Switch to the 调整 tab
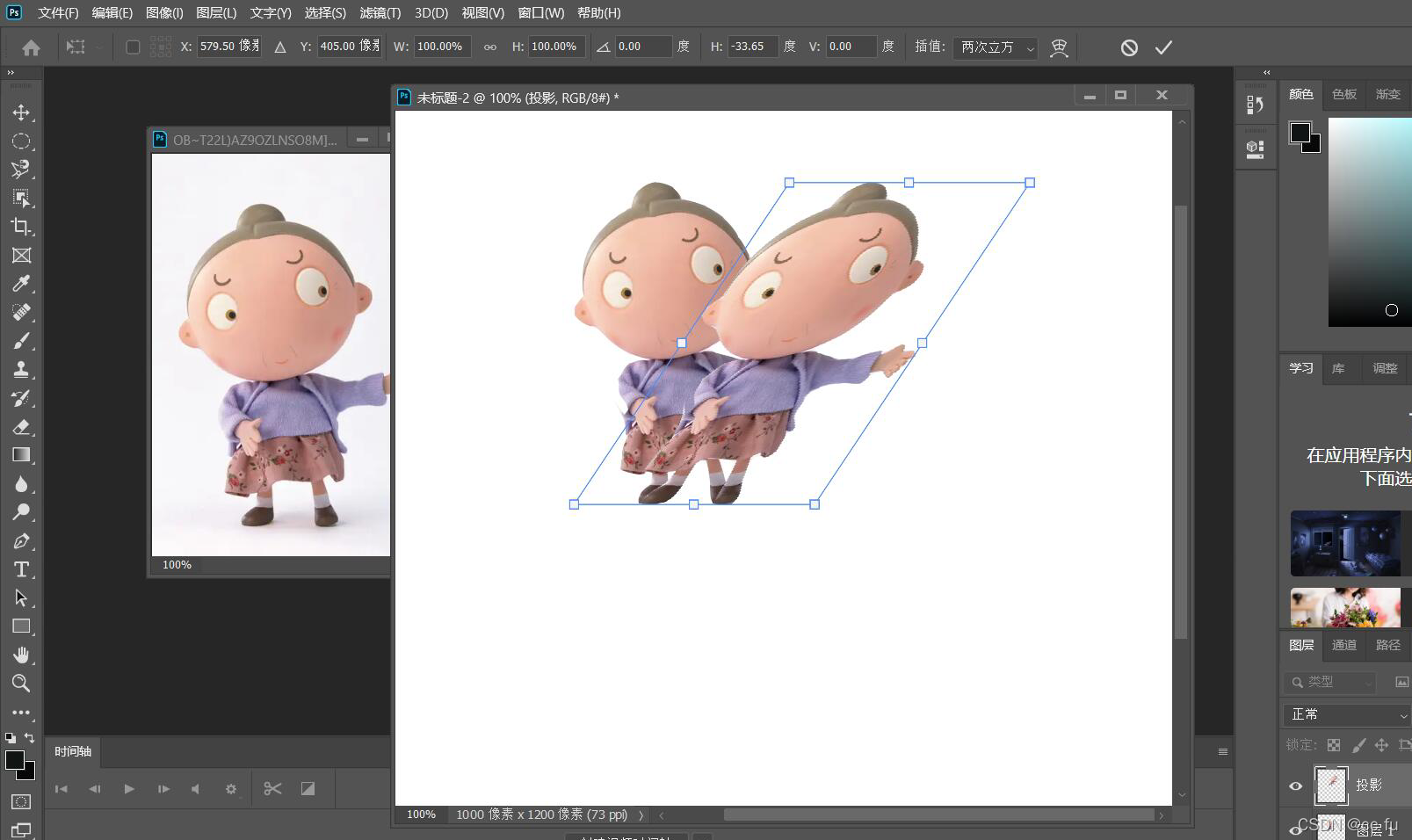The width and height of the screenshot is (1412, 840). coord(1385,368)
